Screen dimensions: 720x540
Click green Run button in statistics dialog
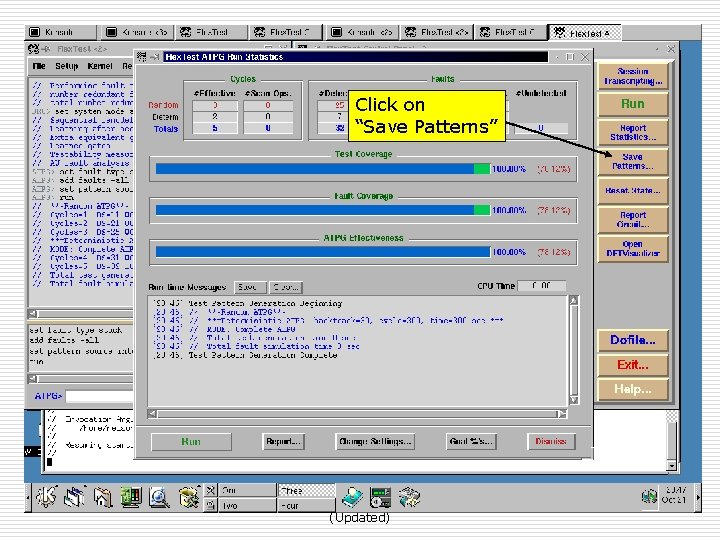[x=191, y=441]
